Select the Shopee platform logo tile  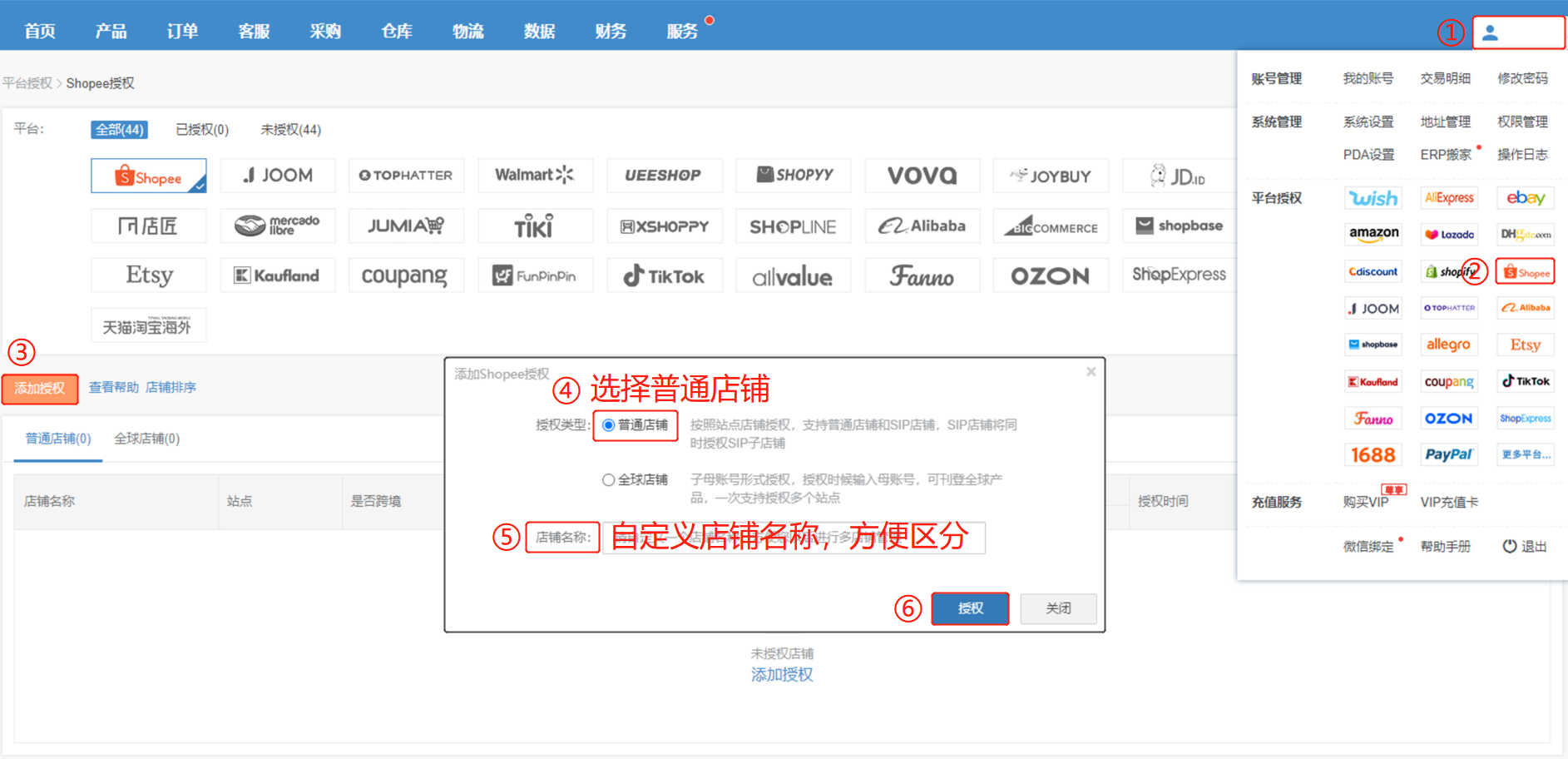point(149,176)
